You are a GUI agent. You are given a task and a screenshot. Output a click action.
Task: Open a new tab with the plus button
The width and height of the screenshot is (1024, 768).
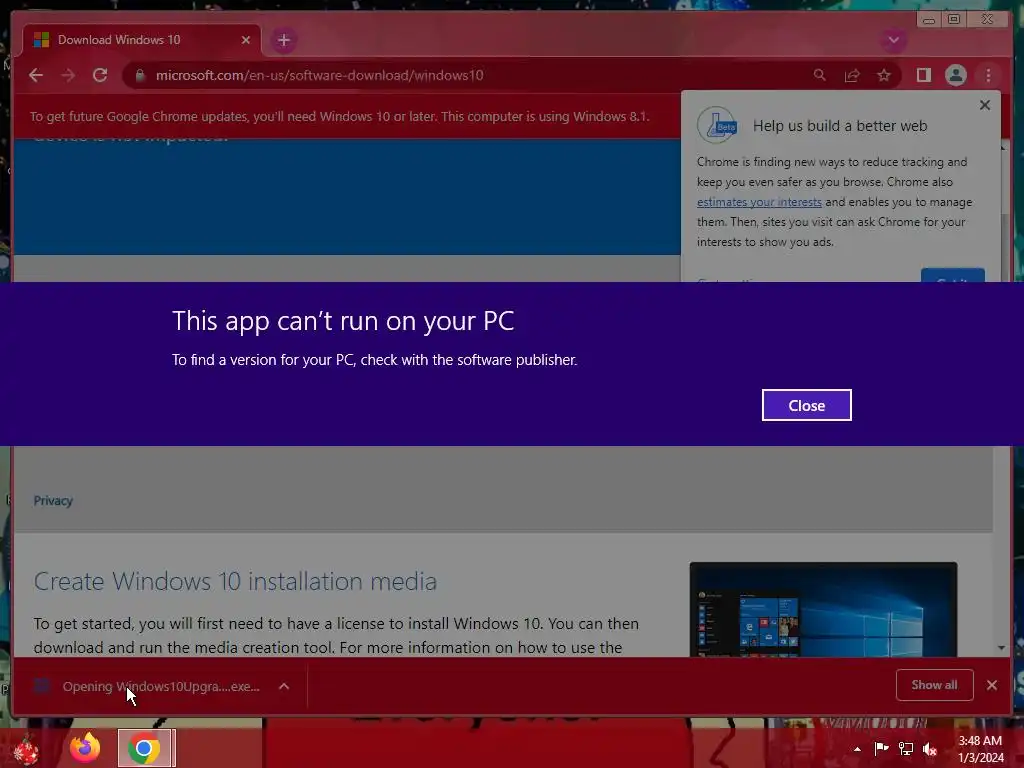[283, 40]
